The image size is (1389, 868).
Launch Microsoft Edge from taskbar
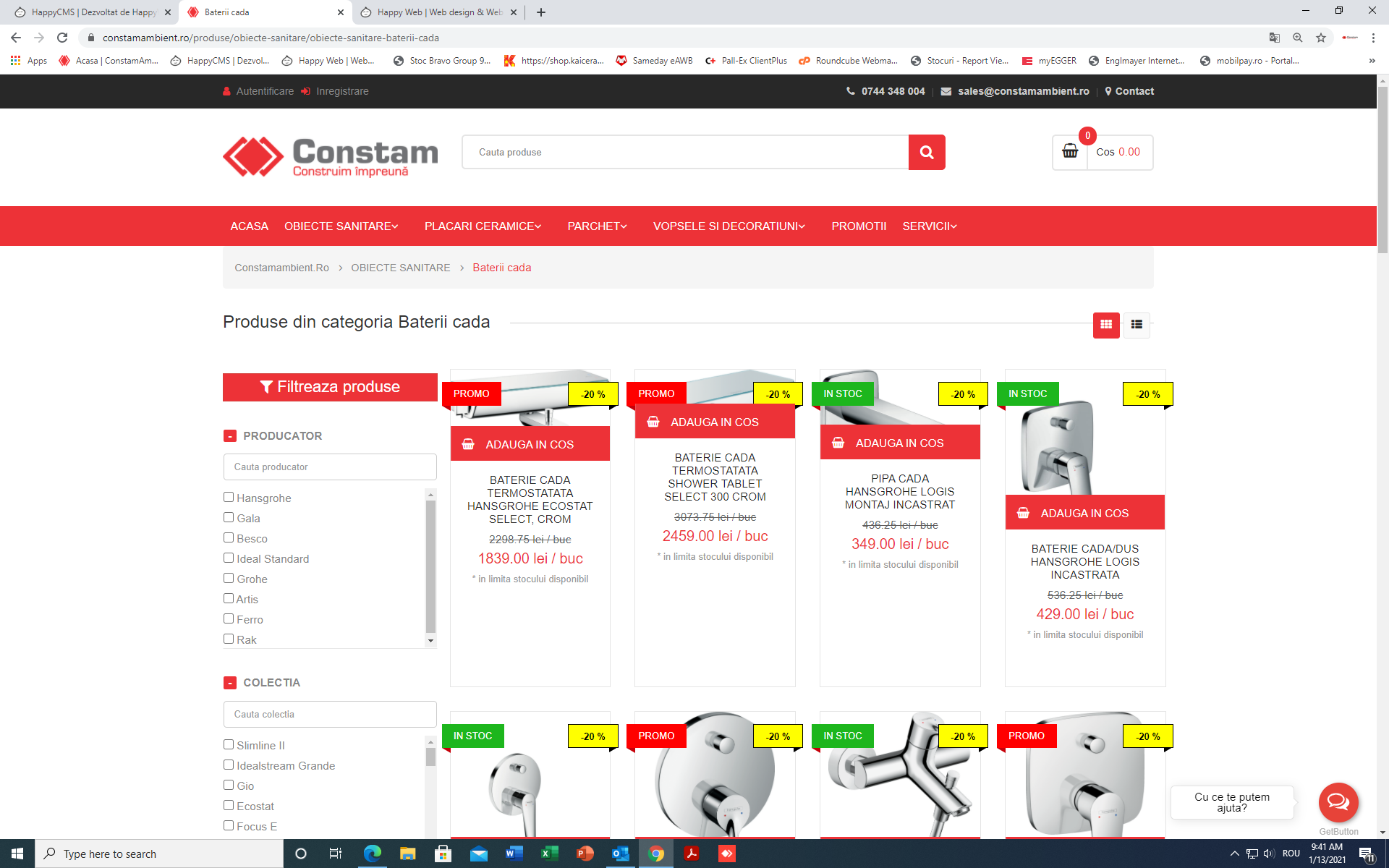pyautogui.click(x=373, y=854)
